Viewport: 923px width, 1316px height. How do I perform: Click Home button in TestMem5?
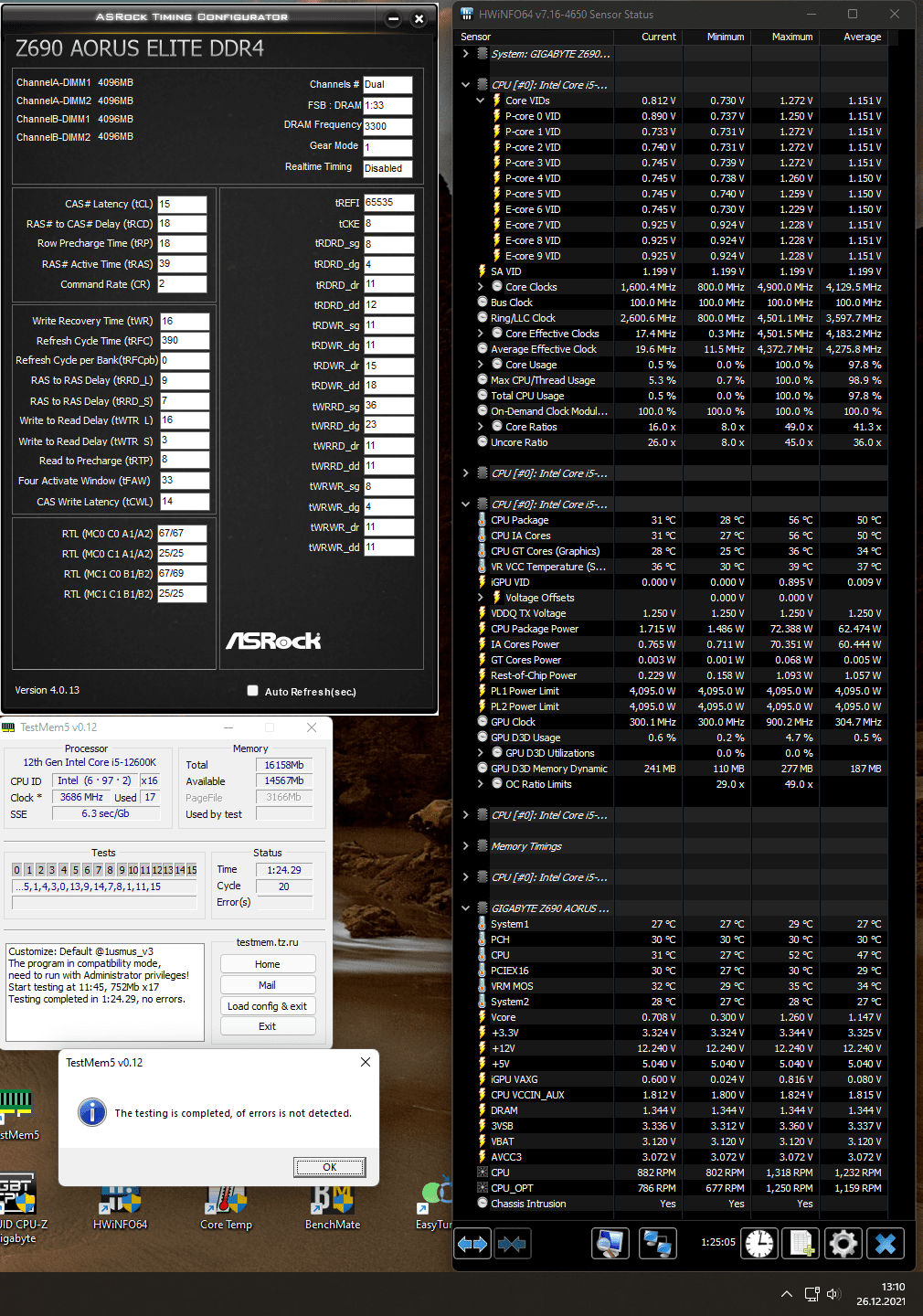(x=268, y=964)
